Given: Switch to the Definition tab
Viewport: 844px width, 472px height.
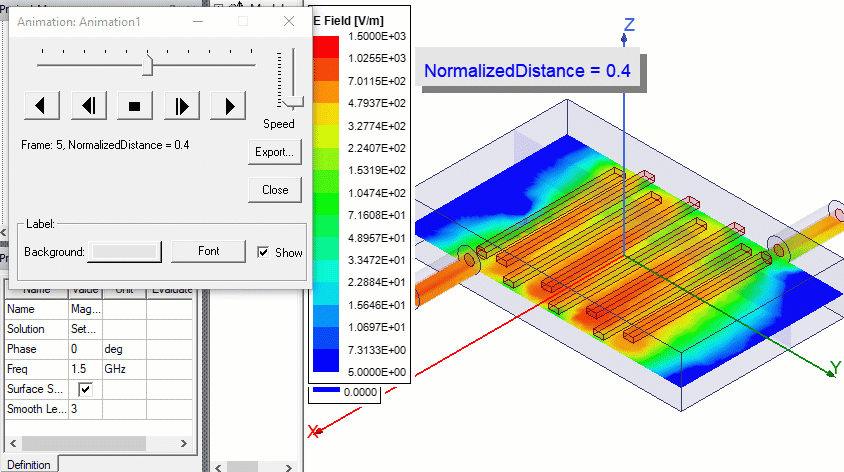Looking at the screenshot, I should tap(28, 464).
